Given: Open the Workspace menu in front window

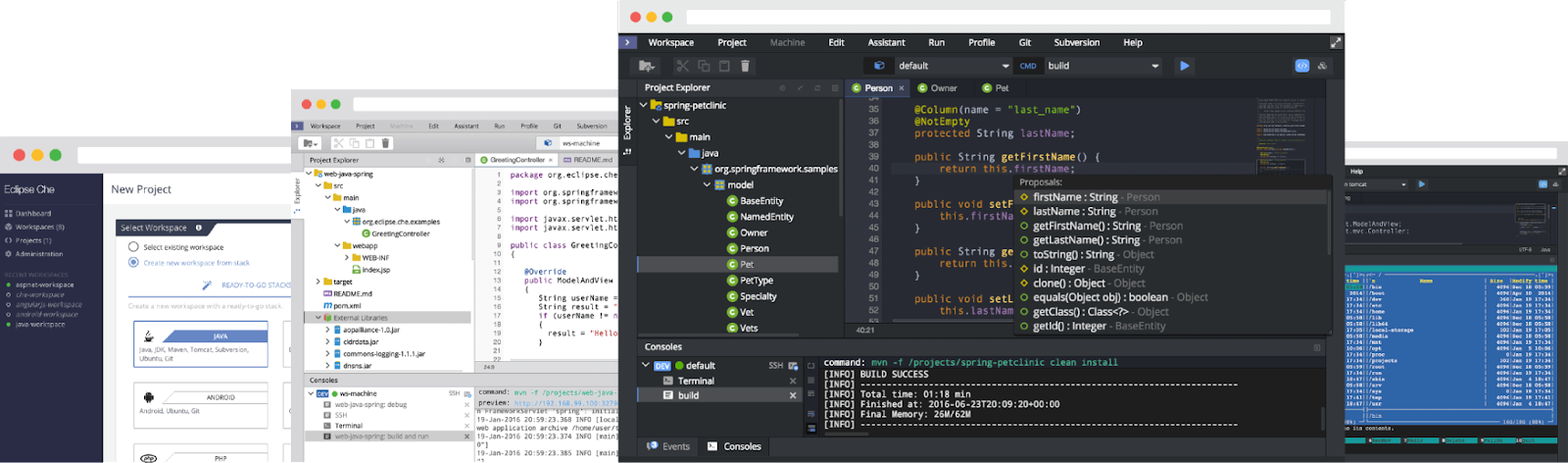Looking at the screenshot, I should tap(670, 42).
